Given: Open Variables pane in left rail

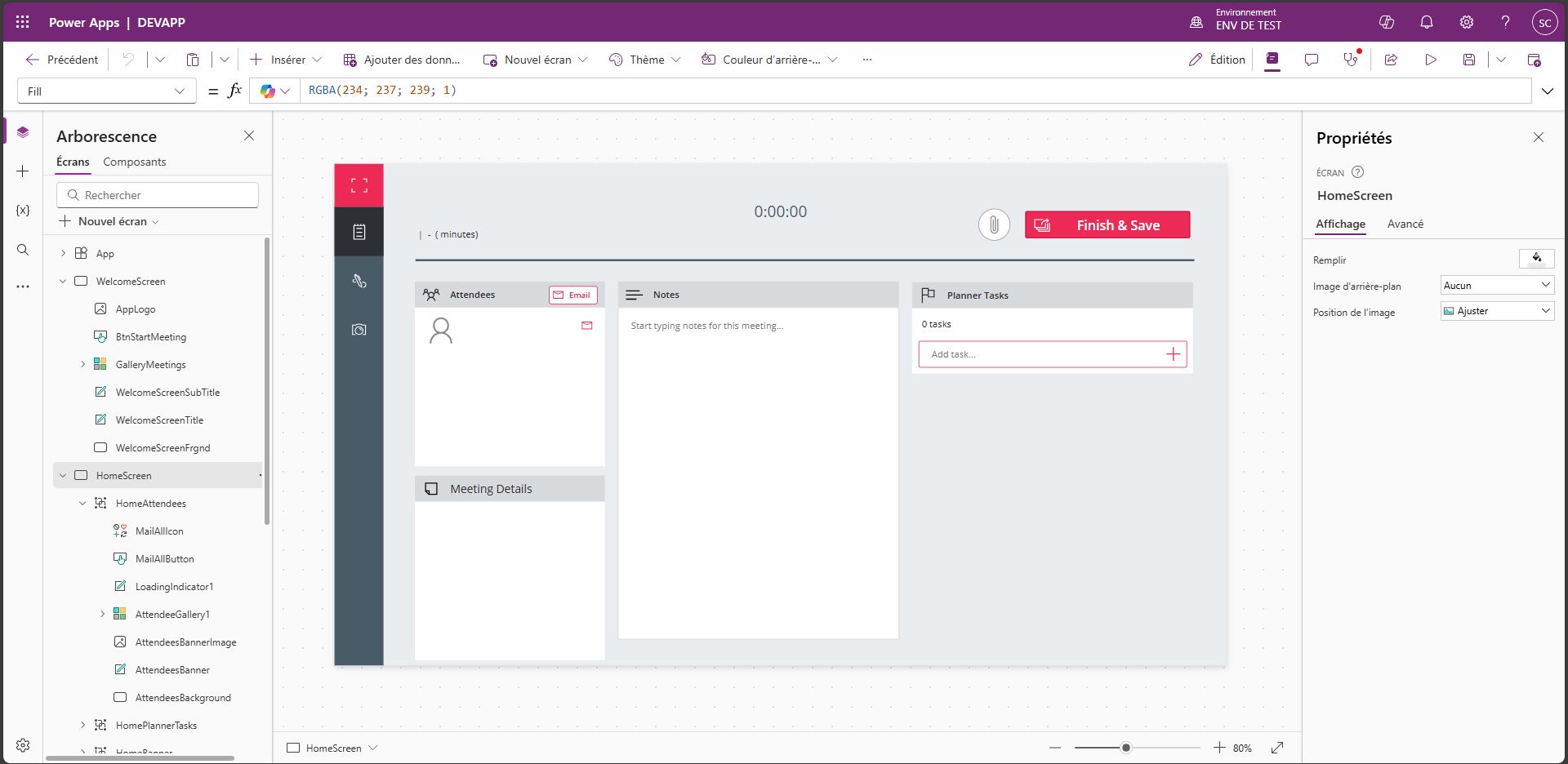Looking at the screenshot, I should 23,211.
